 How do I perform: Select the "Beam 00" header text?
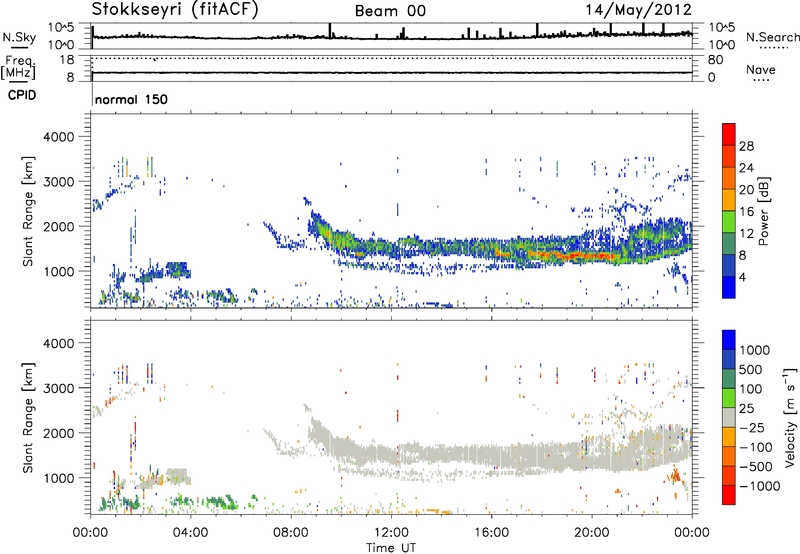click(x=390, y=11)
